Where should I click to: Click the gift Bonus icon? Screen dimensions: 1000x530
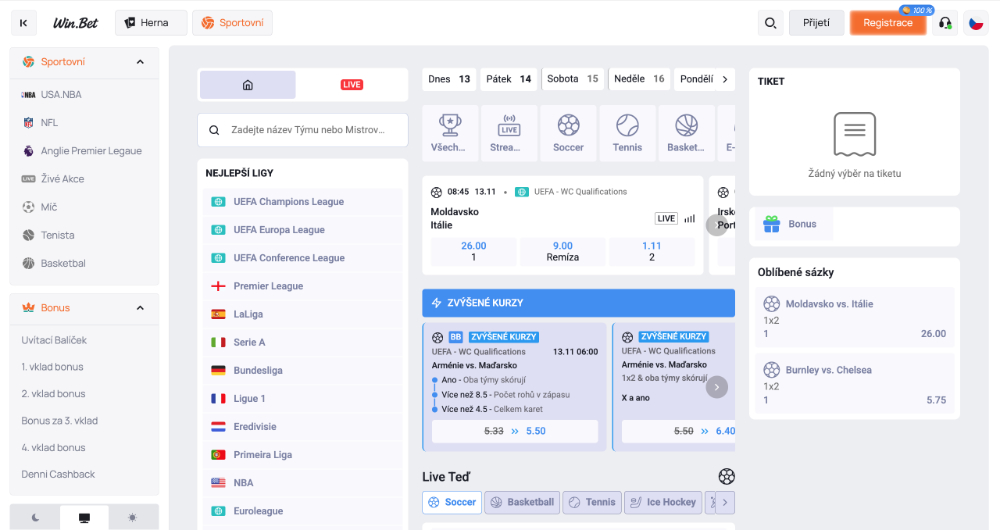click(x=770, y=224)
